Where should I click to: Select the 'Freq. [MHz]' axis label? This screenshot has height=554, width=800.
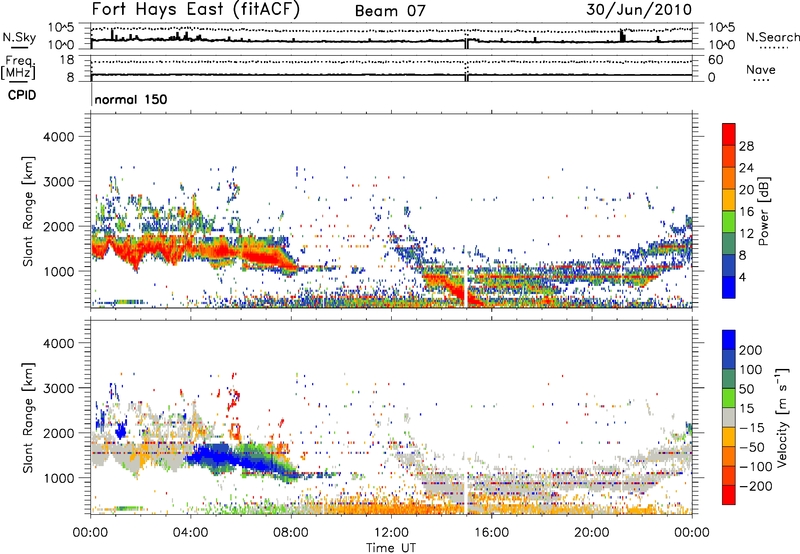tap(18, 67)
